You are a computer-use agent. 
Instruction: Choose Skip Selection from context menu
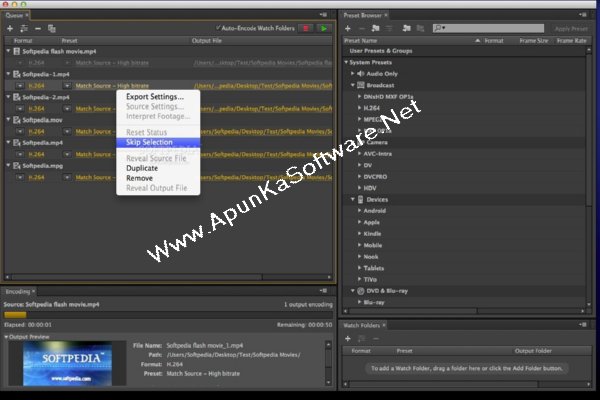coord(158,142)
